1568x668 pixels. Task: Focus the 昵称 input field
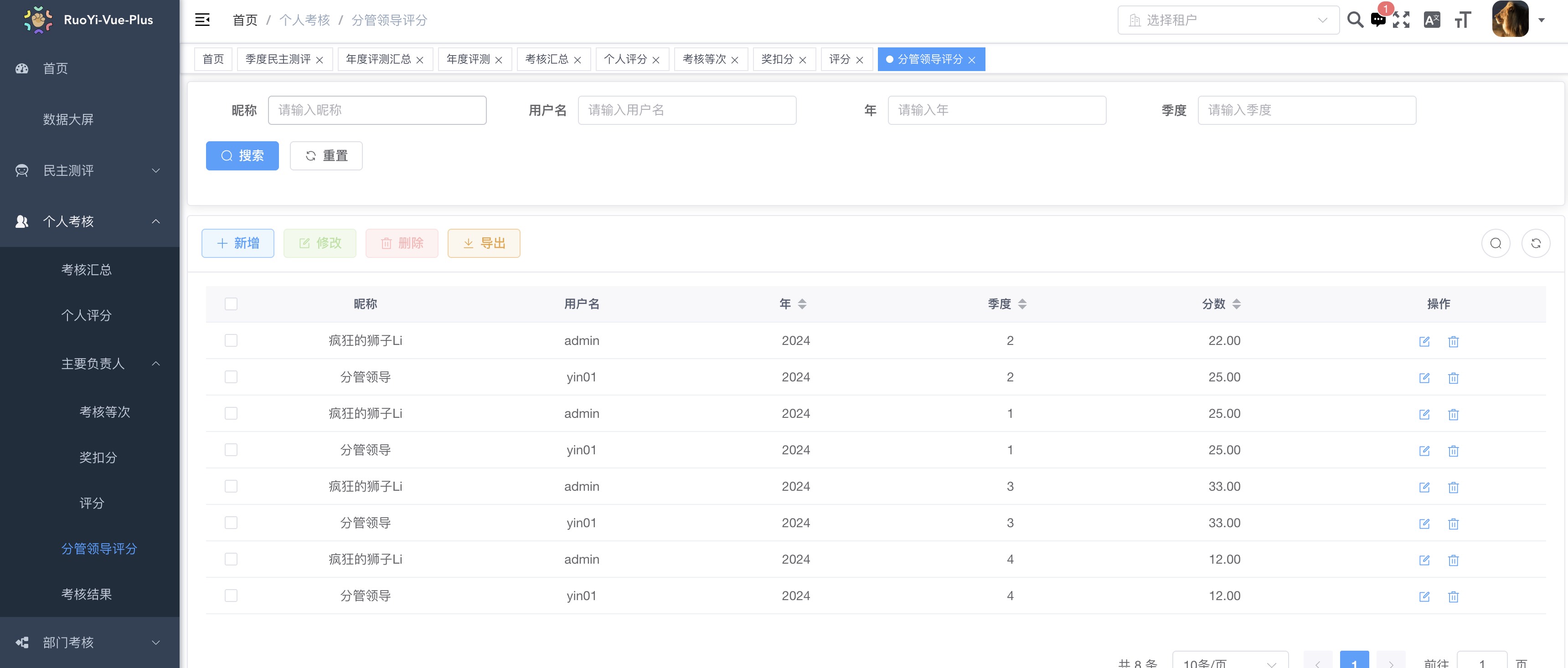tap(377, 110)
